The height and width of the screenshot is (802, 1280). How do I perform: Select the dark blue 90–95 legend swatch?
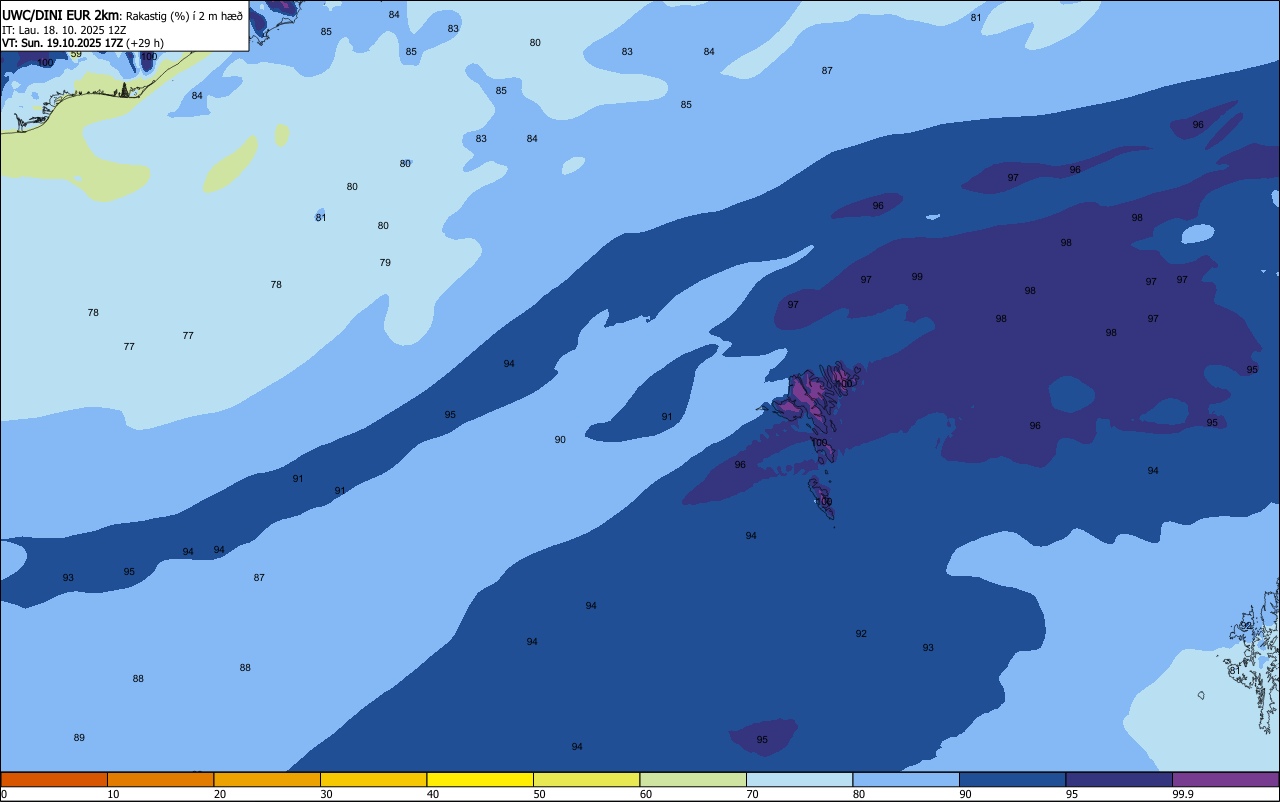(x=1012, y=779)
